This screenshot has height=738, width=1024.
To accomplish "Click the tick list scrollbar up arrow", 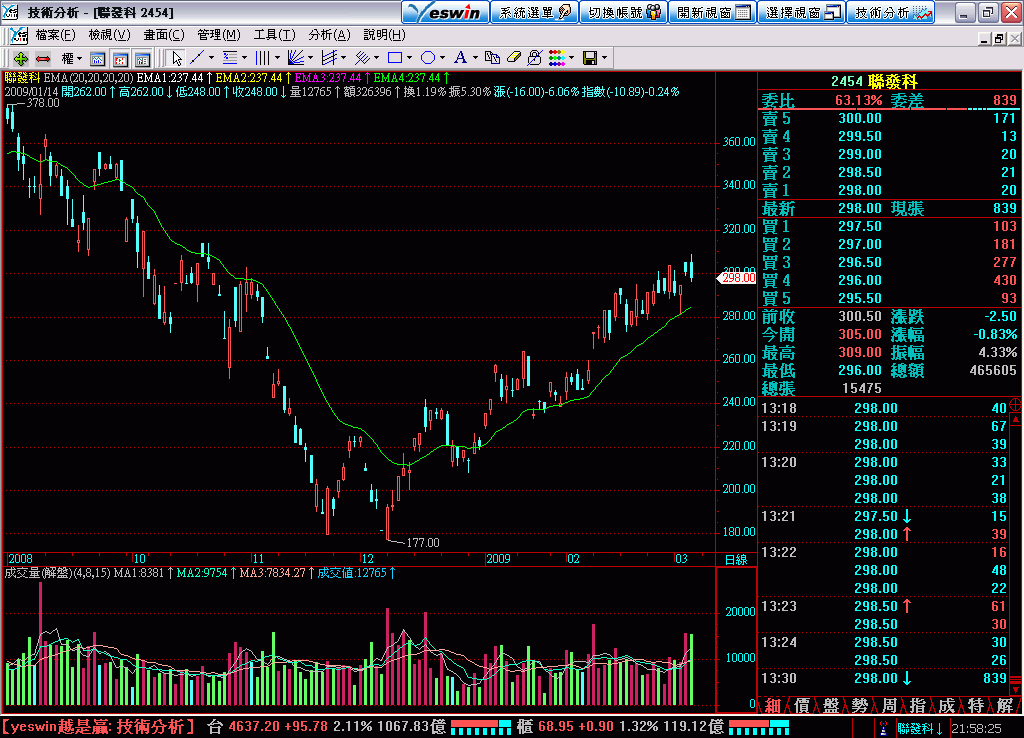I will tap(1015, 419).
